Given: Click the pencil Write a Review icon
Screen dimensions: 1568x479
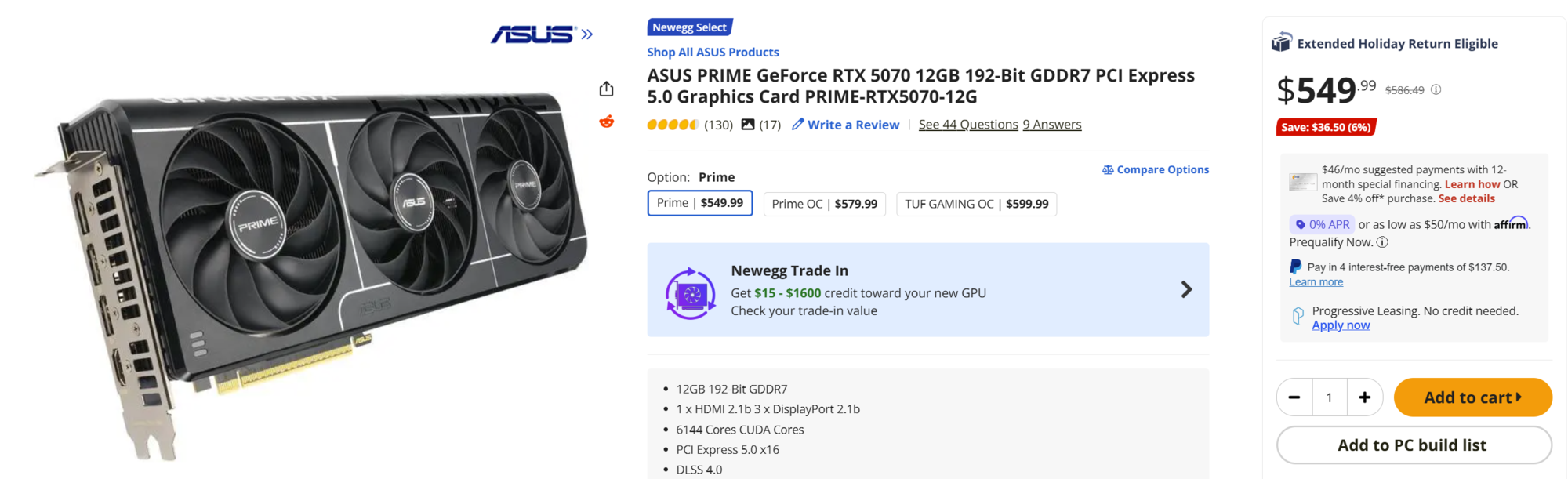Looking at the screenshot, I should (798, 125).
